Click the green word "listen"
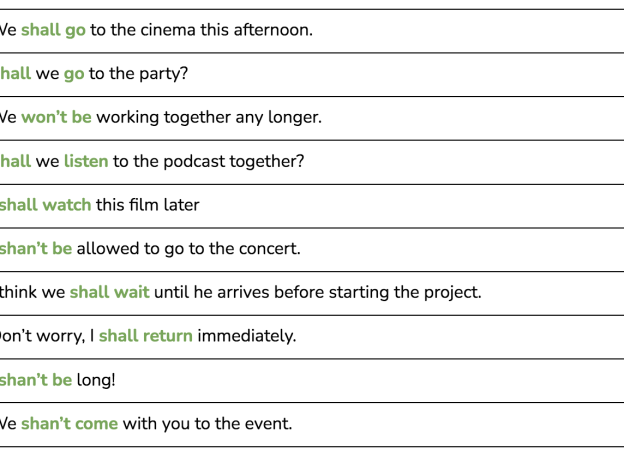The image size is (624, 468). tap(86, 161)
